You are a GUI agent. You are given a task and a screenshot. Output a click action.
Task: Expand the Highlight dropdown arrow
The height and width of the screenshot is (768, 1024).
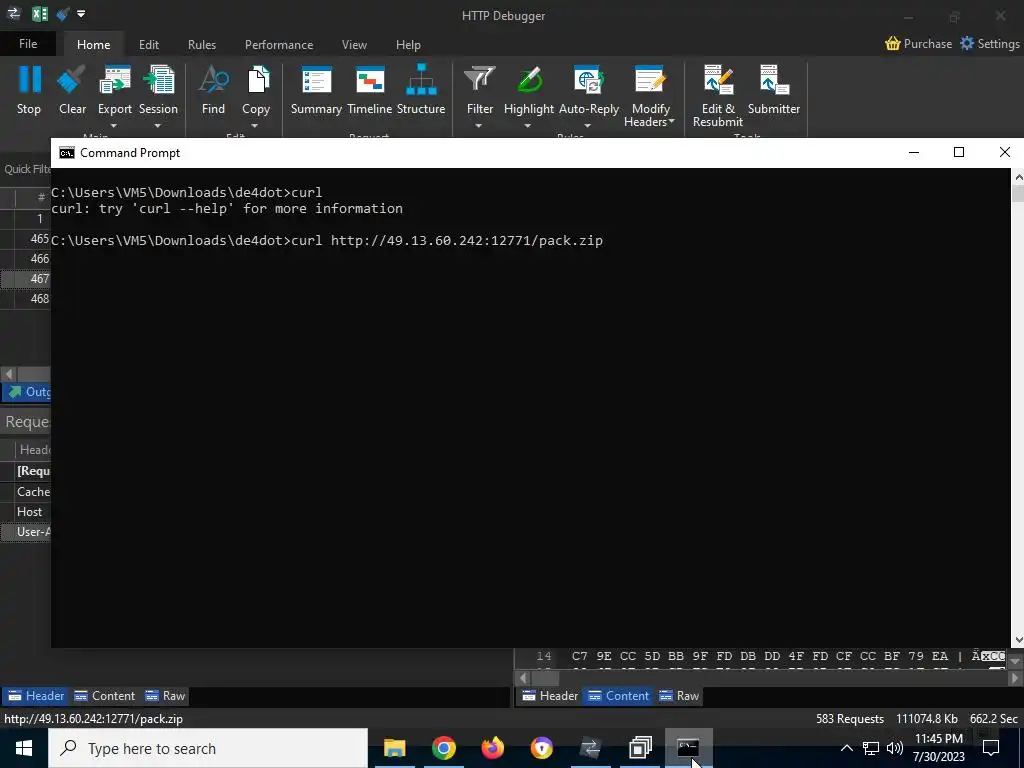click(528, 125)
